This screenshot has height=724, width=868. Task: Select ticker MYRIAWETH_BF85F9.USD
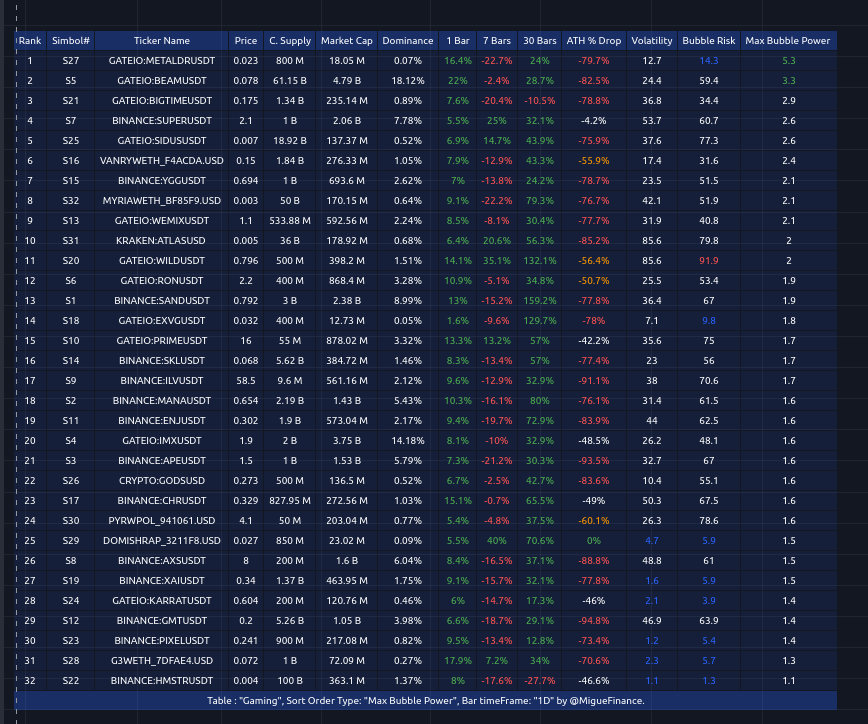click(162, 200)
